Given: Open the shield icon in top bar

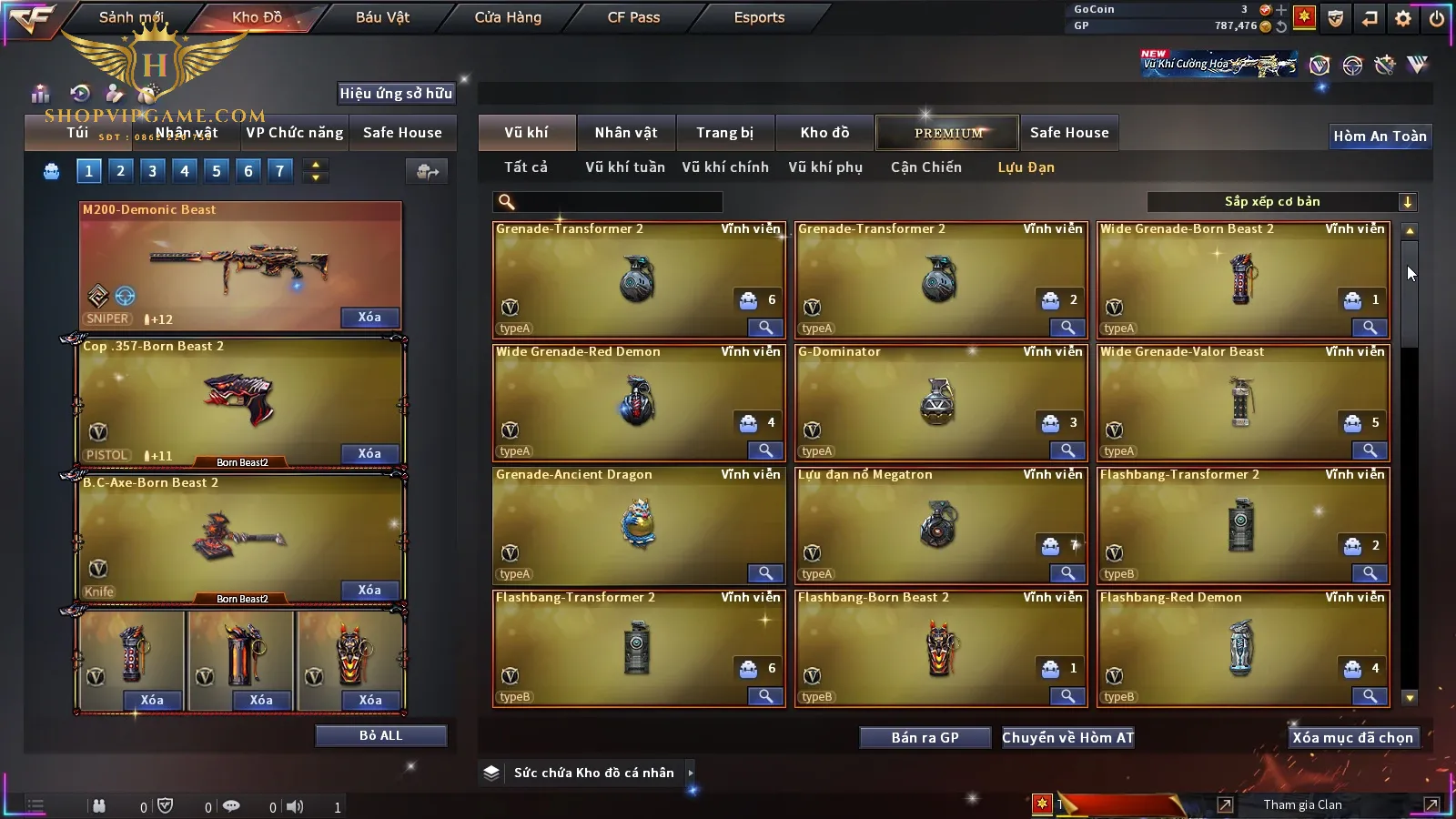Looking at the screenshot, I should click(1335, 18).
